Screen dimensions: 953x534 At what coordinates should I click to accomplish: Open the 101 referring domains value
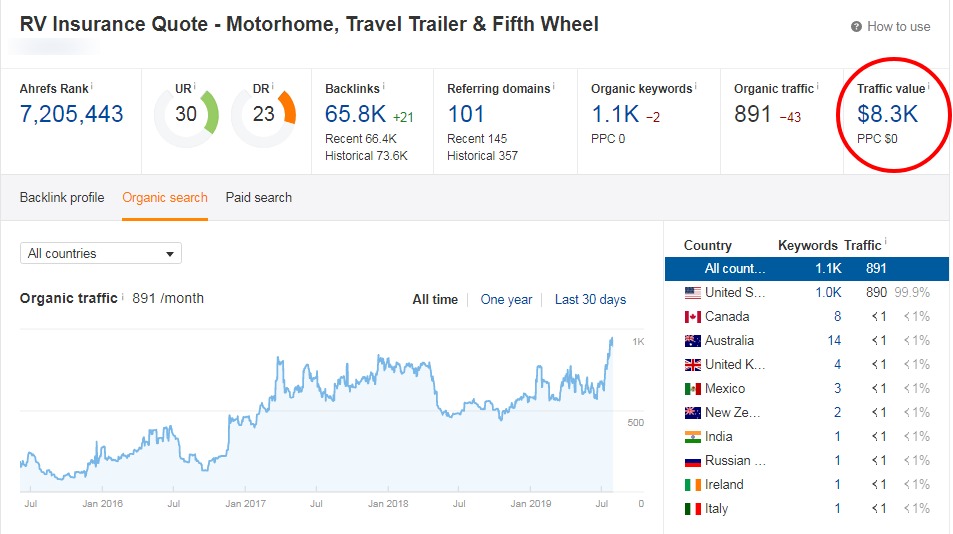tap(466, 114)
